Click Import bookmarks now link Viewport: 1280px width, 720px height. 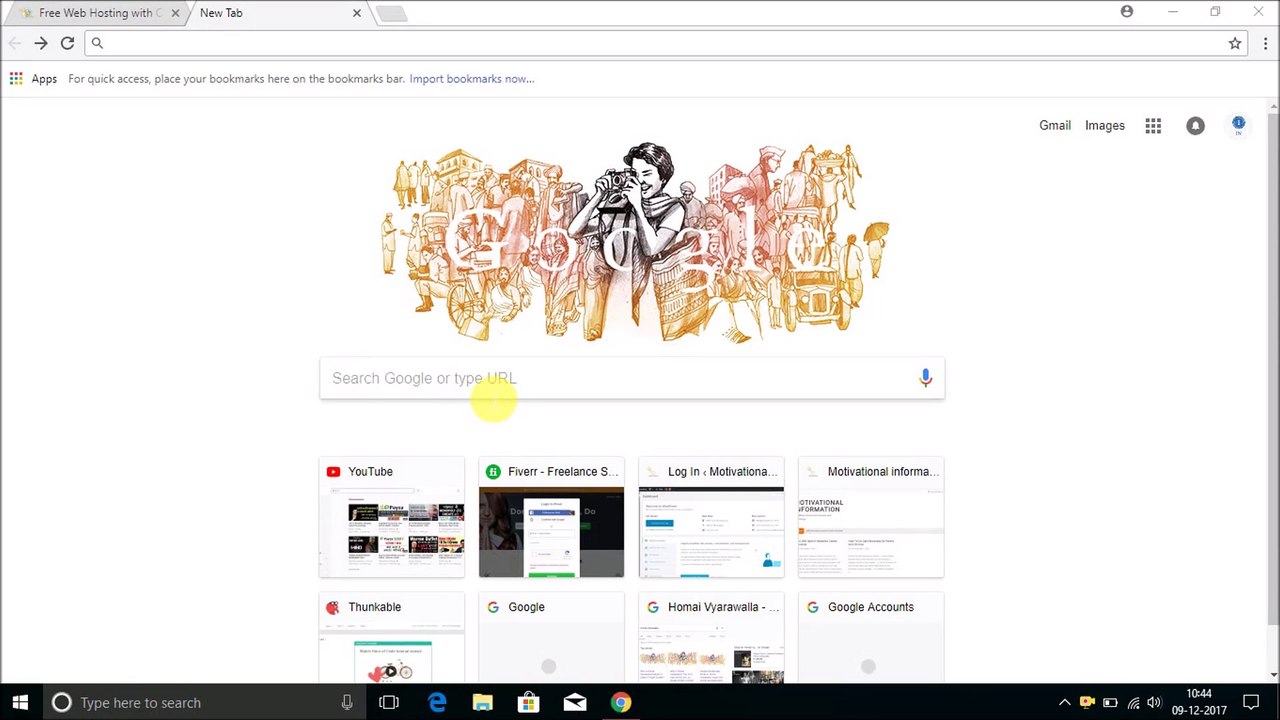(471, 79)
